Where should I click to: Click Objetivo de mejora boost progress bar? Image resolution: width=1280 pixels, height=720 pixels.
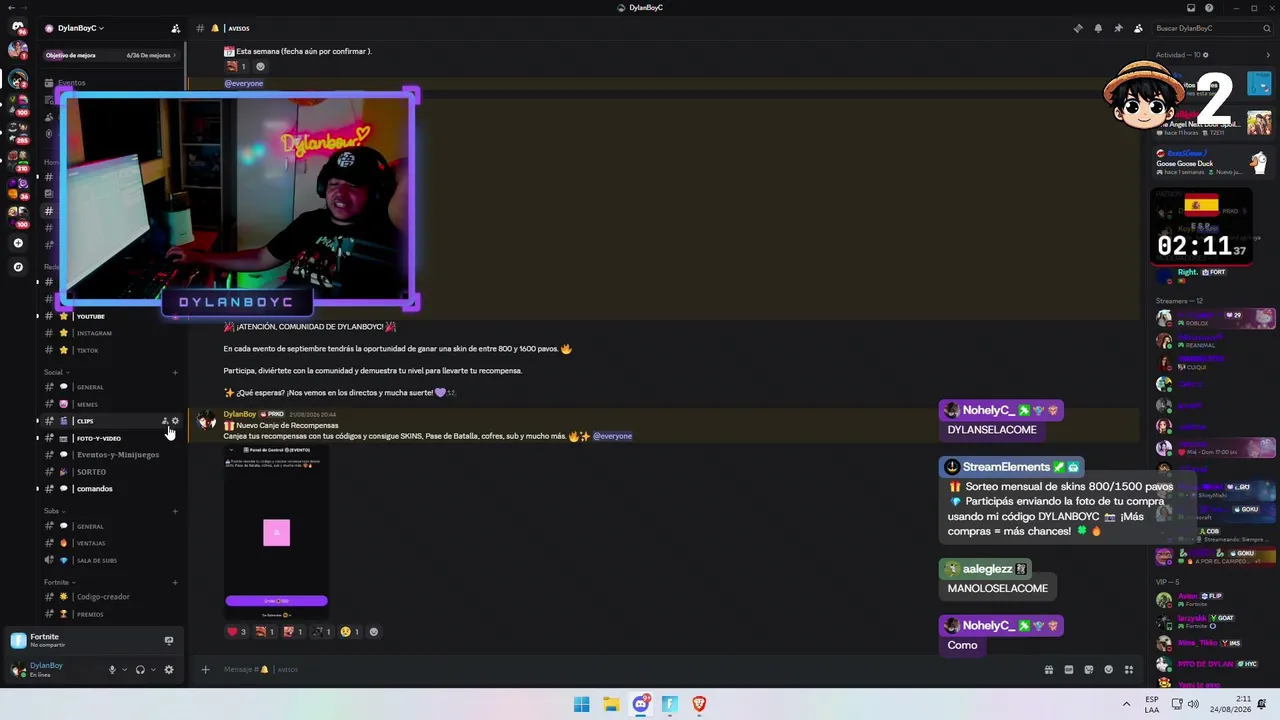[x=110, y=55]
